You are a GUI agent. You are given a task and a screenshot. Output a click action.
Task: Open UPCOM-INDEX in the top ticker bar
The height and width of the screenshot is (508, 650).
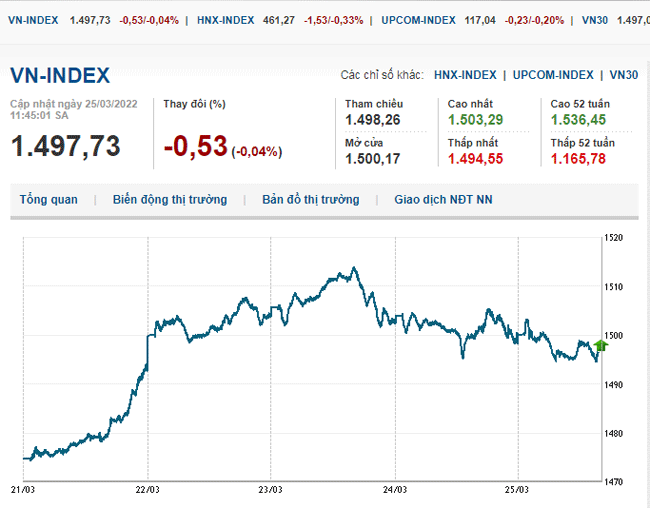(419, 20)
